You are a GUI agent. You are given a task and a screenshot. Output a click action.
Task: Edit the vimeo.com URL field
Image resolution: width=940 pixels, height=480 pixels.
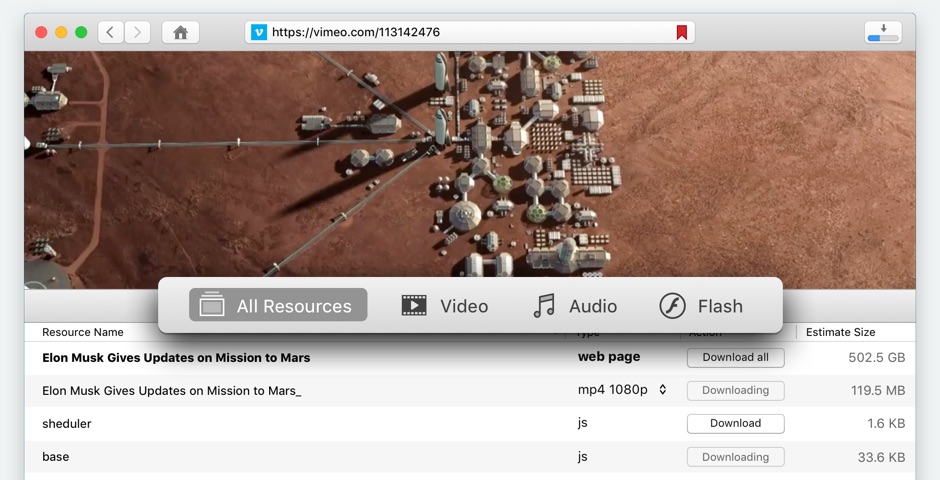[x=469, y=32]
